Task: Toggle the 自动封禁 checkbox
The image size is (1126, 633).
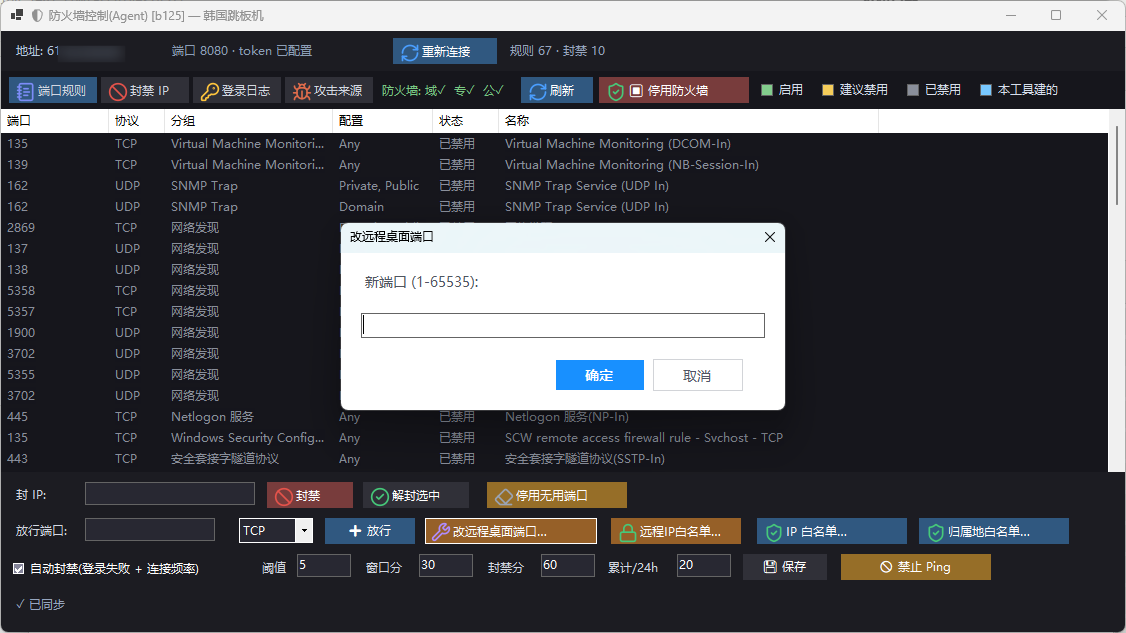Action: 19,568
